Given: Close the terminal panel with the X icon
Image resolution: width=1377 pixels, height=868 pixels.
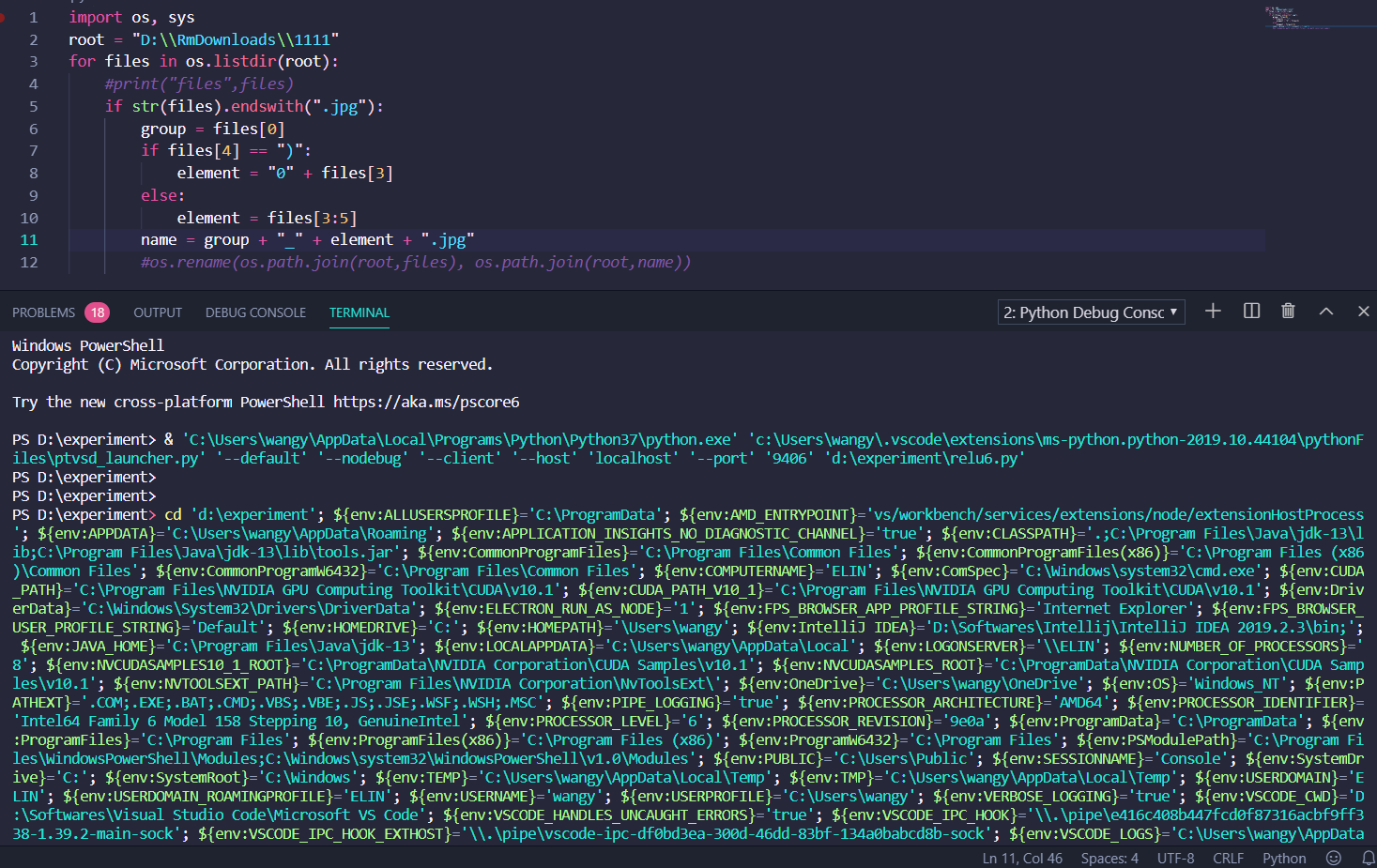Looking at the screenshot, I should pos(1361,311).
